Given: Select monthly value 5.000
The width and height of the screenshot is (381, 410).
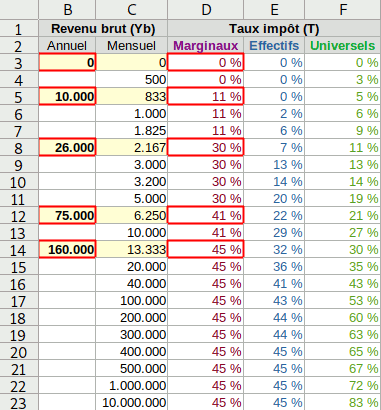Looking at the screenshot, I should pyautogui.click(x=132, y=199).
